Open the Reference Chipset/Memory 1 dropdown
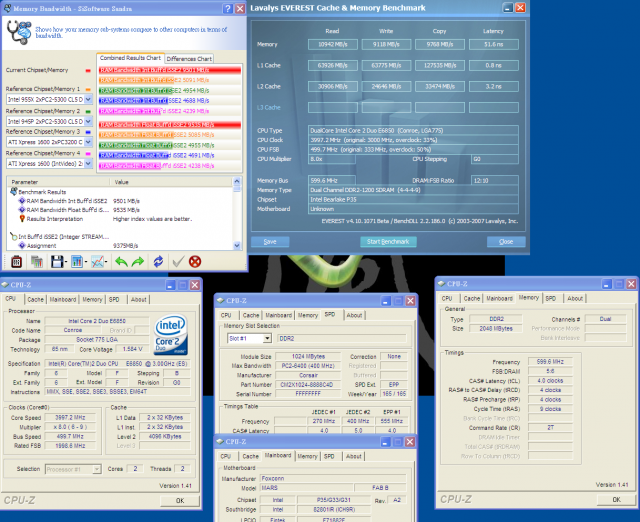 [88, 99]
